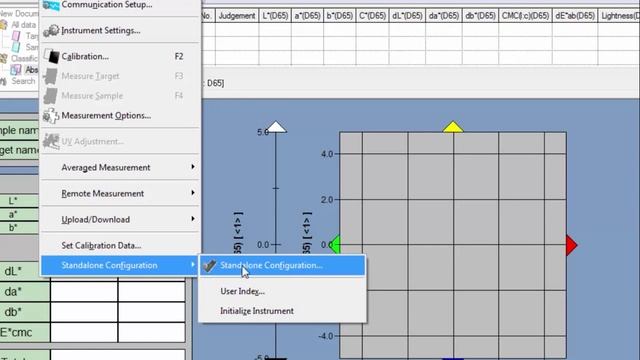Click the green a* label cell
The width and height of the screenshot is (640, 360).
tap(19, 214)
